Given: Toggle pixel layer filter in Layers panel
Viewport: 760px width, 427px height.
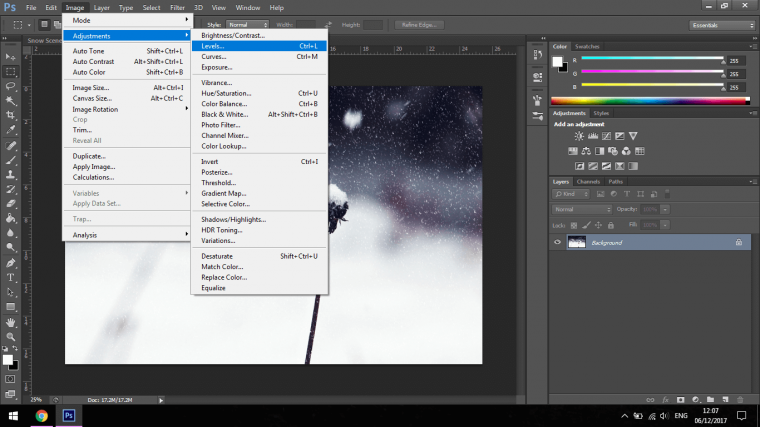Looking at the screenshot, I should [x=601, y=194].
